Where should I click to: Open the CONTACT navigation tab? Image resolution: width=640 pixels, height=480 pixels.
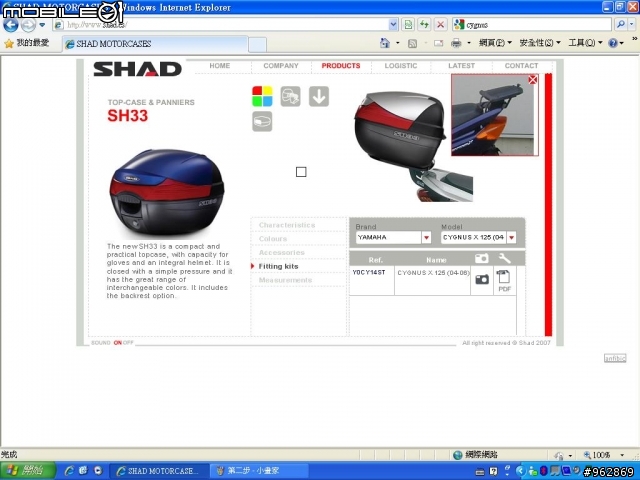click(521, 66)
